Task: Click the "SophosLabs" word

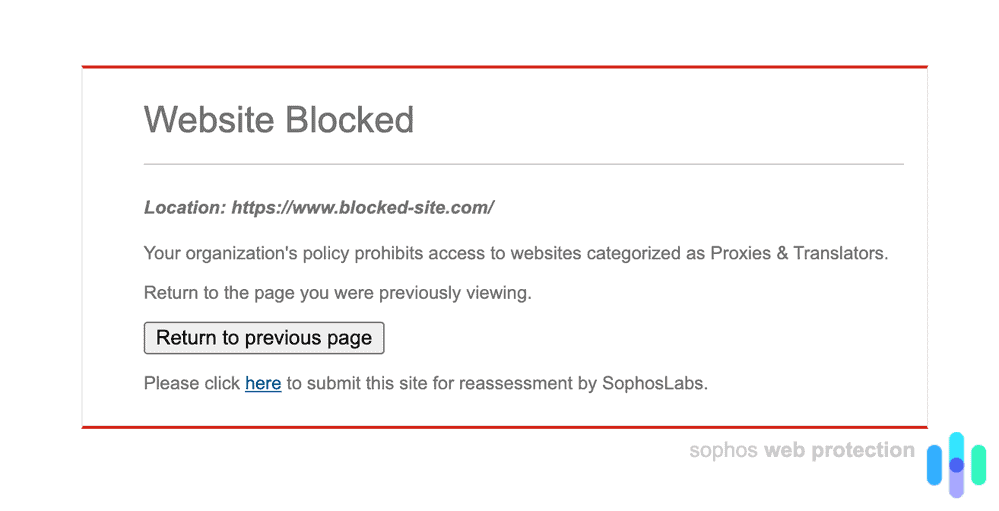Action: 654,383
